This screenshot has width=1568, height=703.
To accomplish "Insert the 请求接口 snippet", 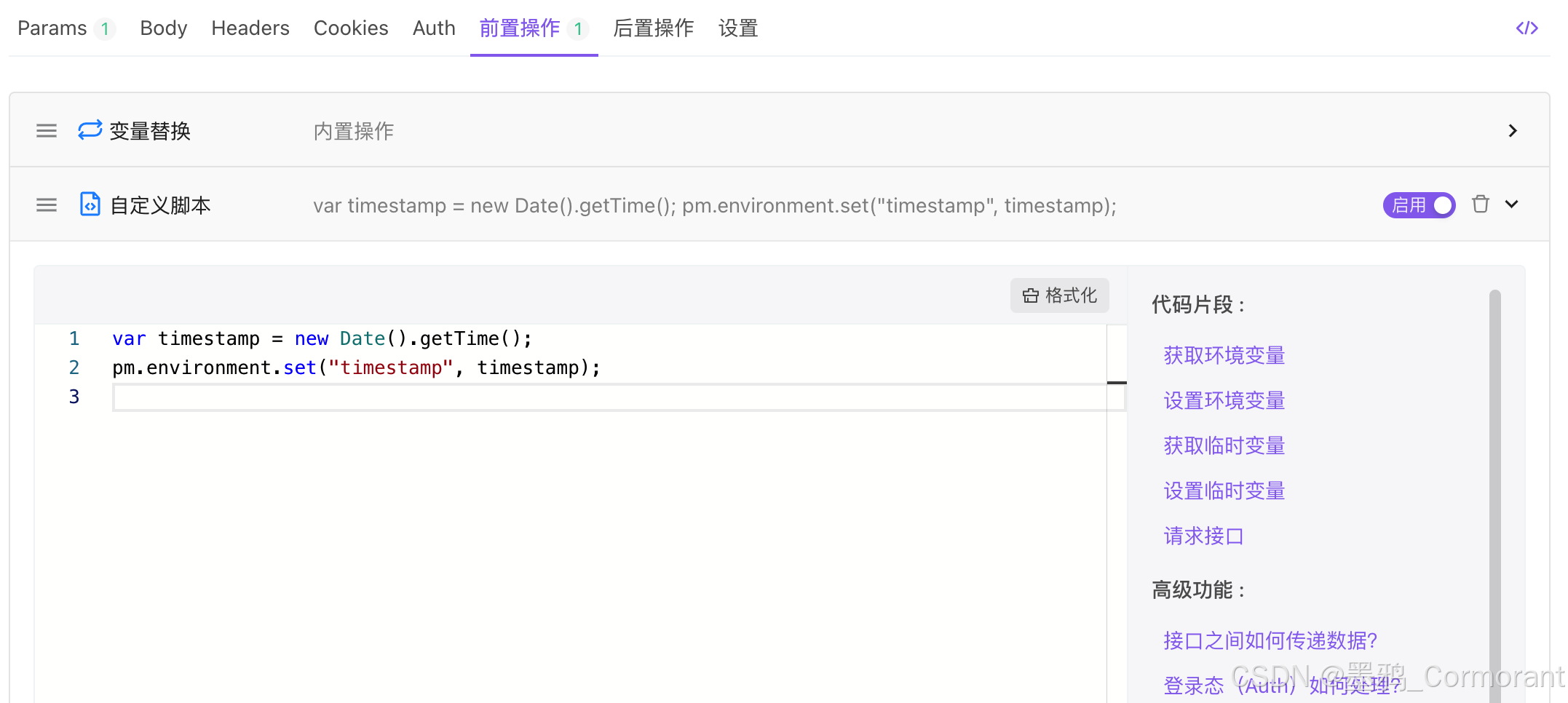I will click(x=1204, y=536).
